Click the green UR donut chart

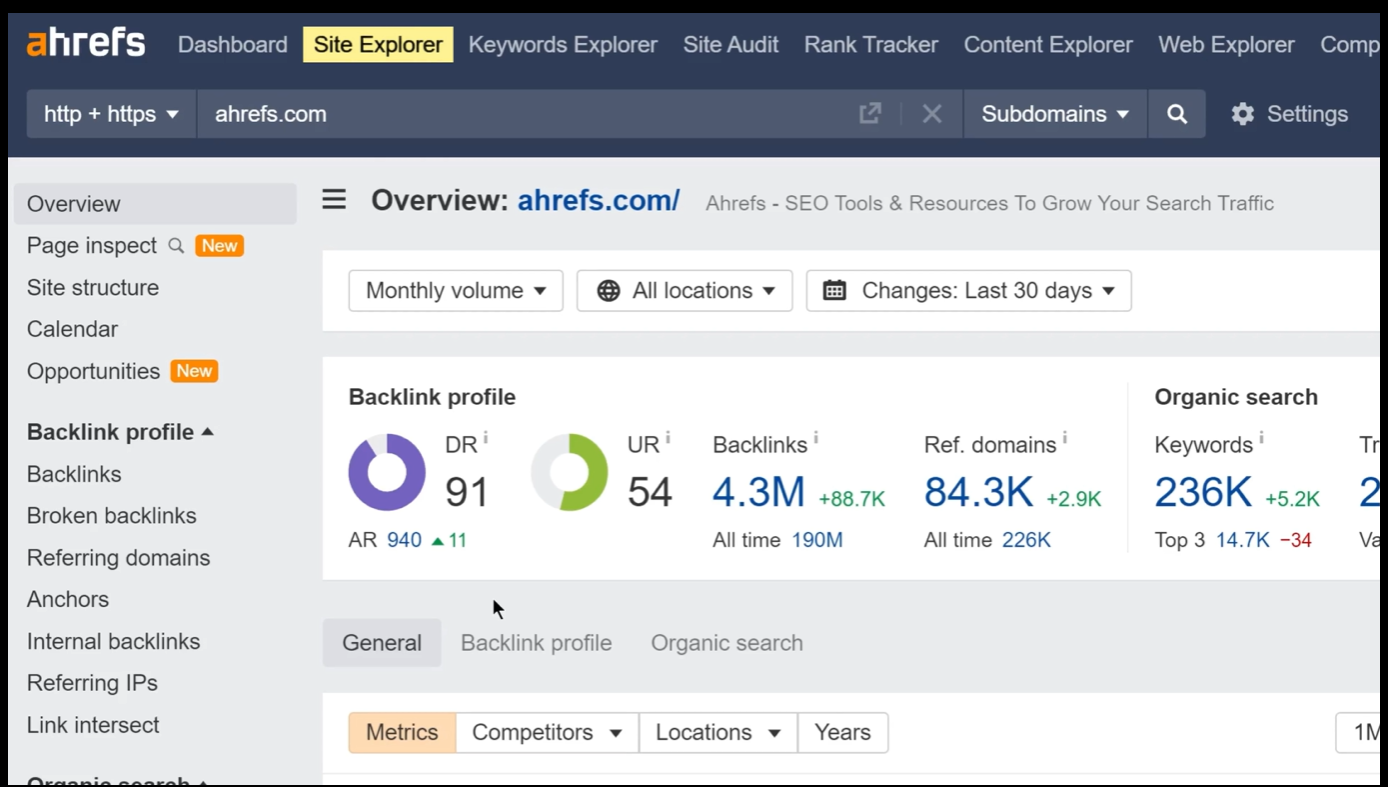coord(569,472)
